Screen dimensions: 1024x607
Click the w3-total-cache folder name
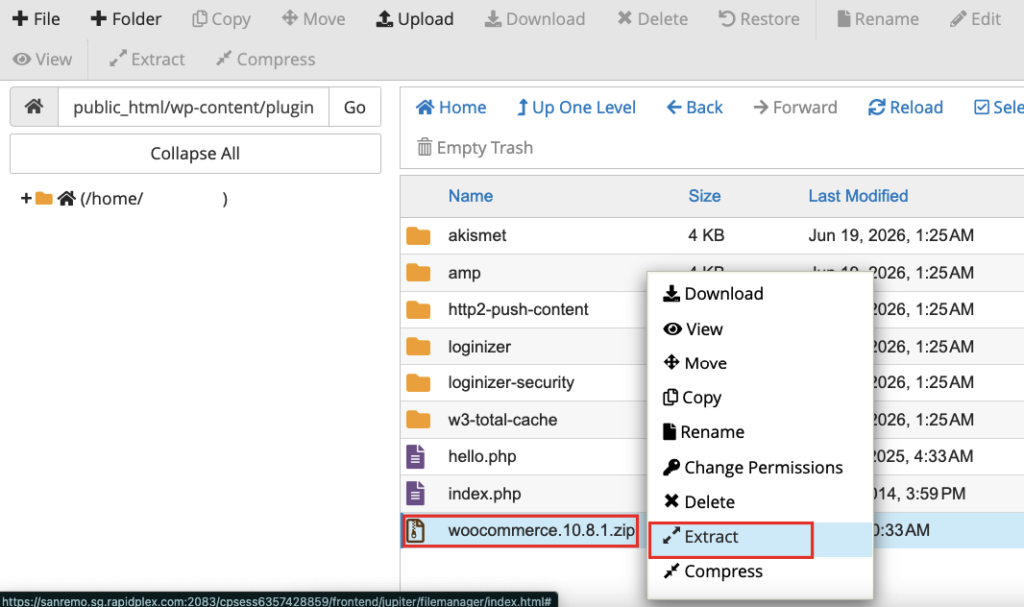502,419
